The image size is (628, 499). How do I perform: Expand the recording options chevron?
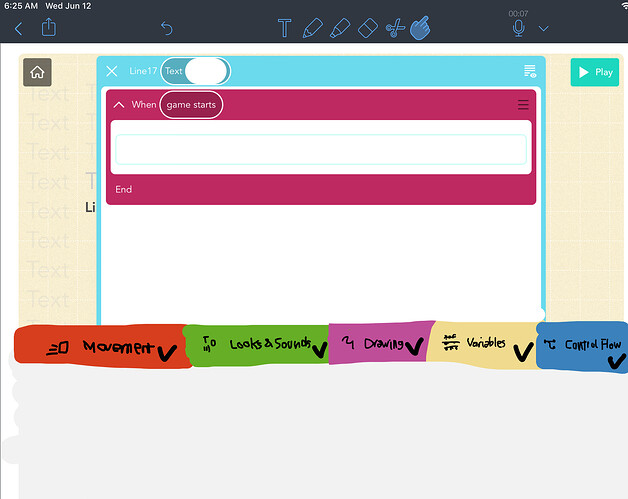pos(543,28)
